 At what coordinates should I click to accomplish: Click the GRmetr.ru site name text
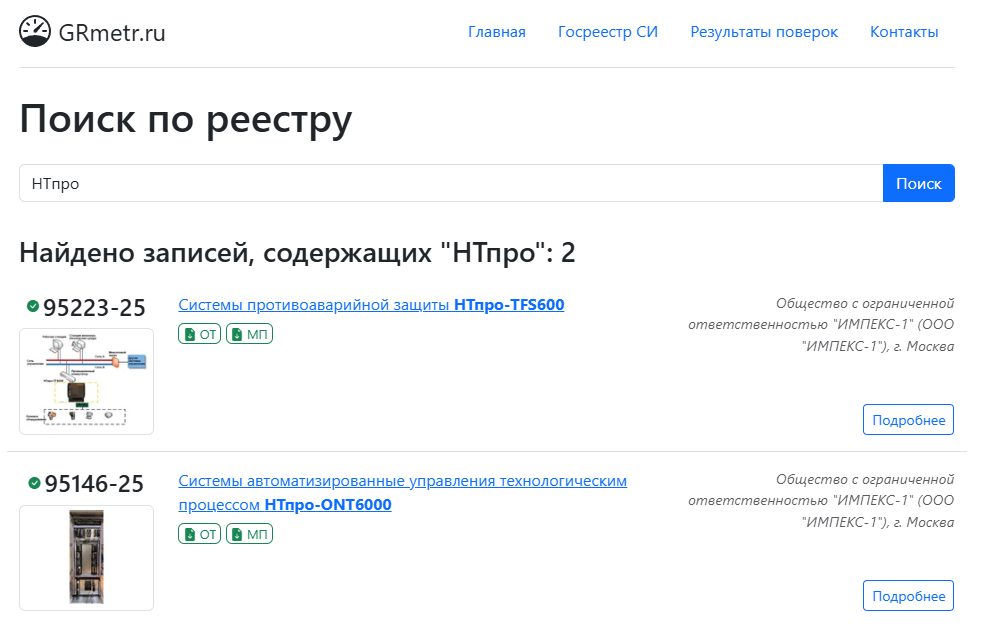(112, 33)
